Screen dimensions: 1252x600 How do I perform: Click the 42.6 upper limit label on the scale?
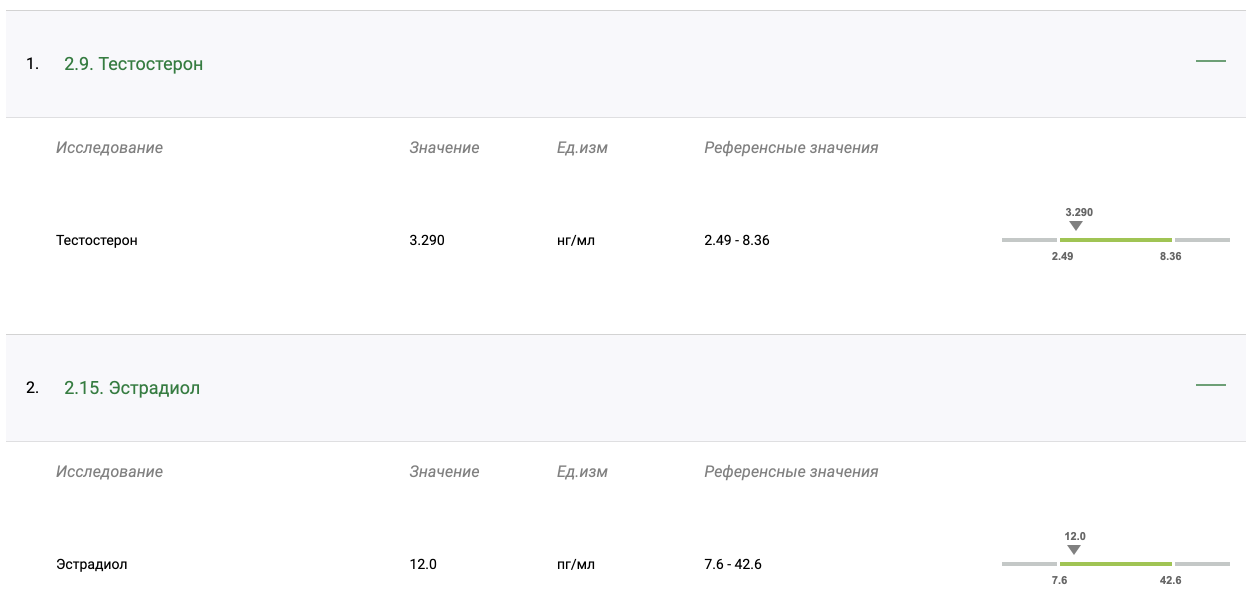[1170, 580]
